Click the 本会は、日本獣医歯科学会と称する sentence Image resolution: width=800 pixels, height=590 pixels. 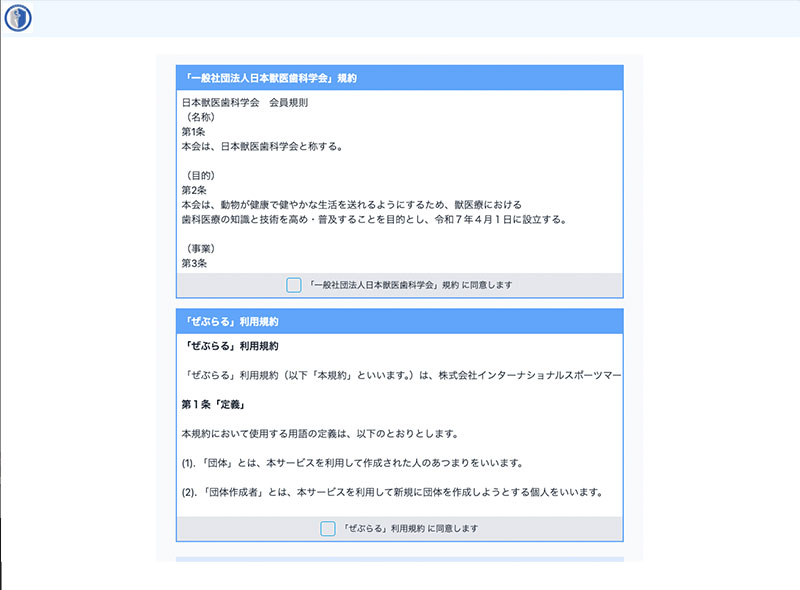(x=262, y=147)
